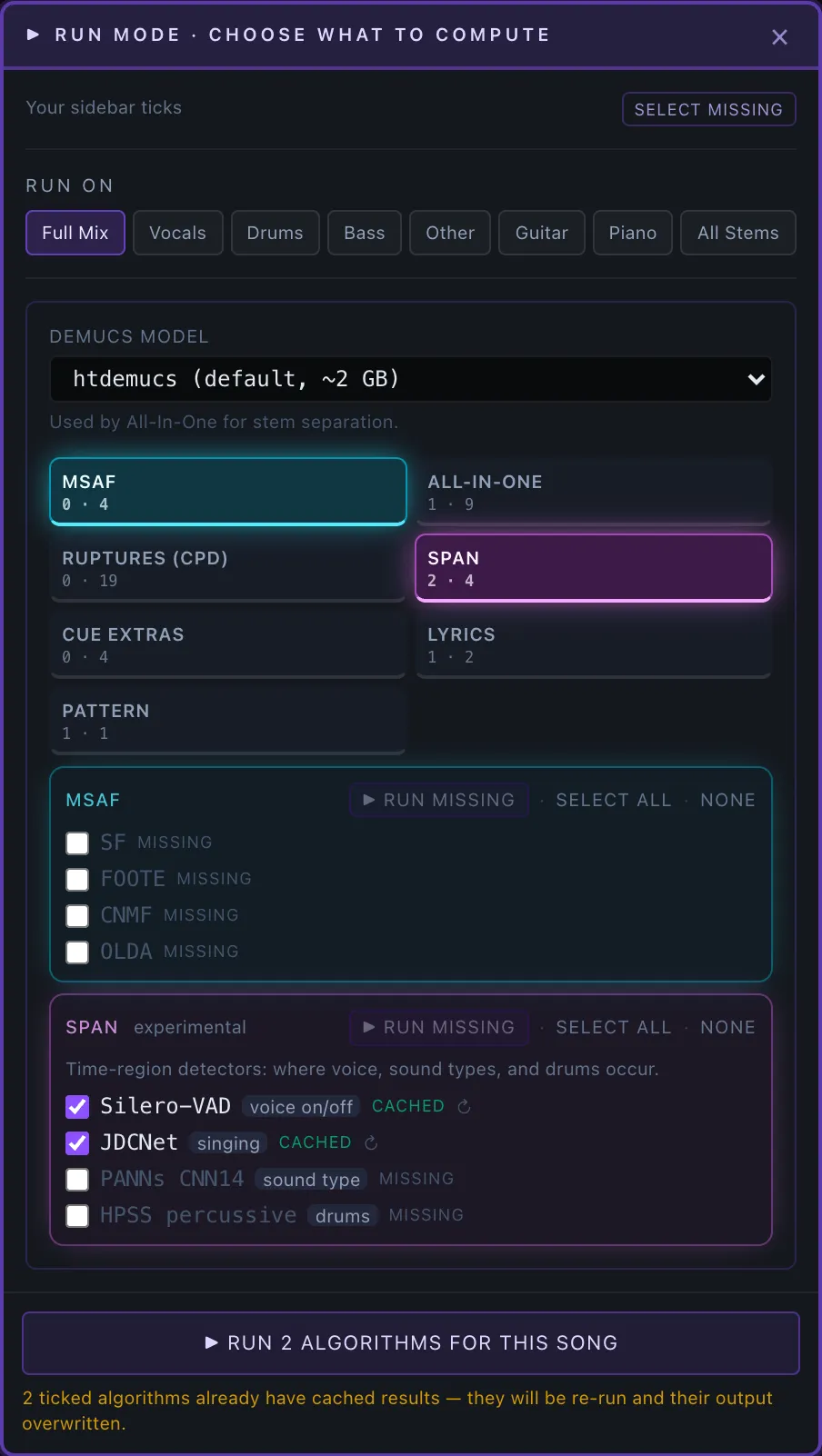822x1456 pixels.
Task: Click the 'experimental' label beside SPAN
Action: coord(190,1027)
